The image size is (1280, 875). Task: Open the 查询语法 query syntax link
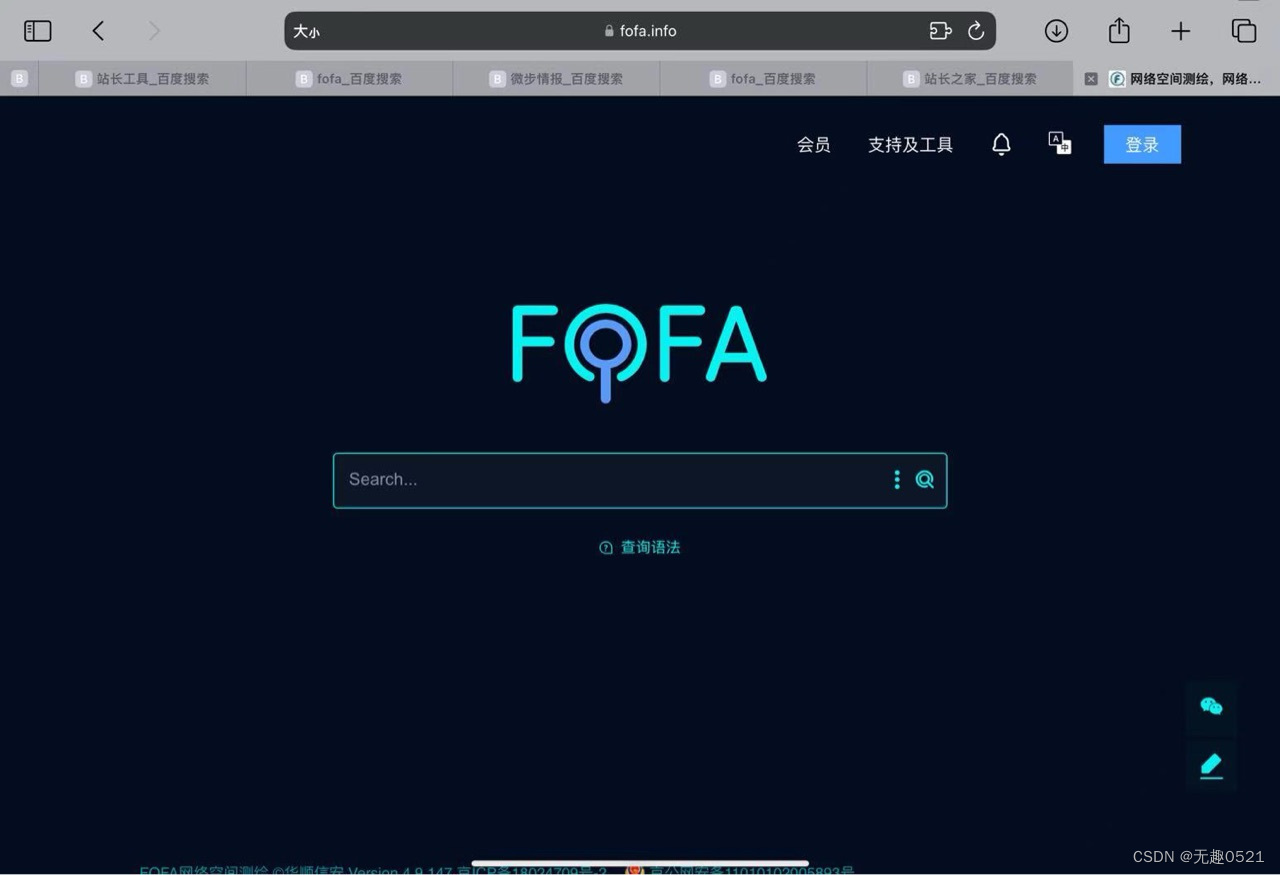pos(640,547)
